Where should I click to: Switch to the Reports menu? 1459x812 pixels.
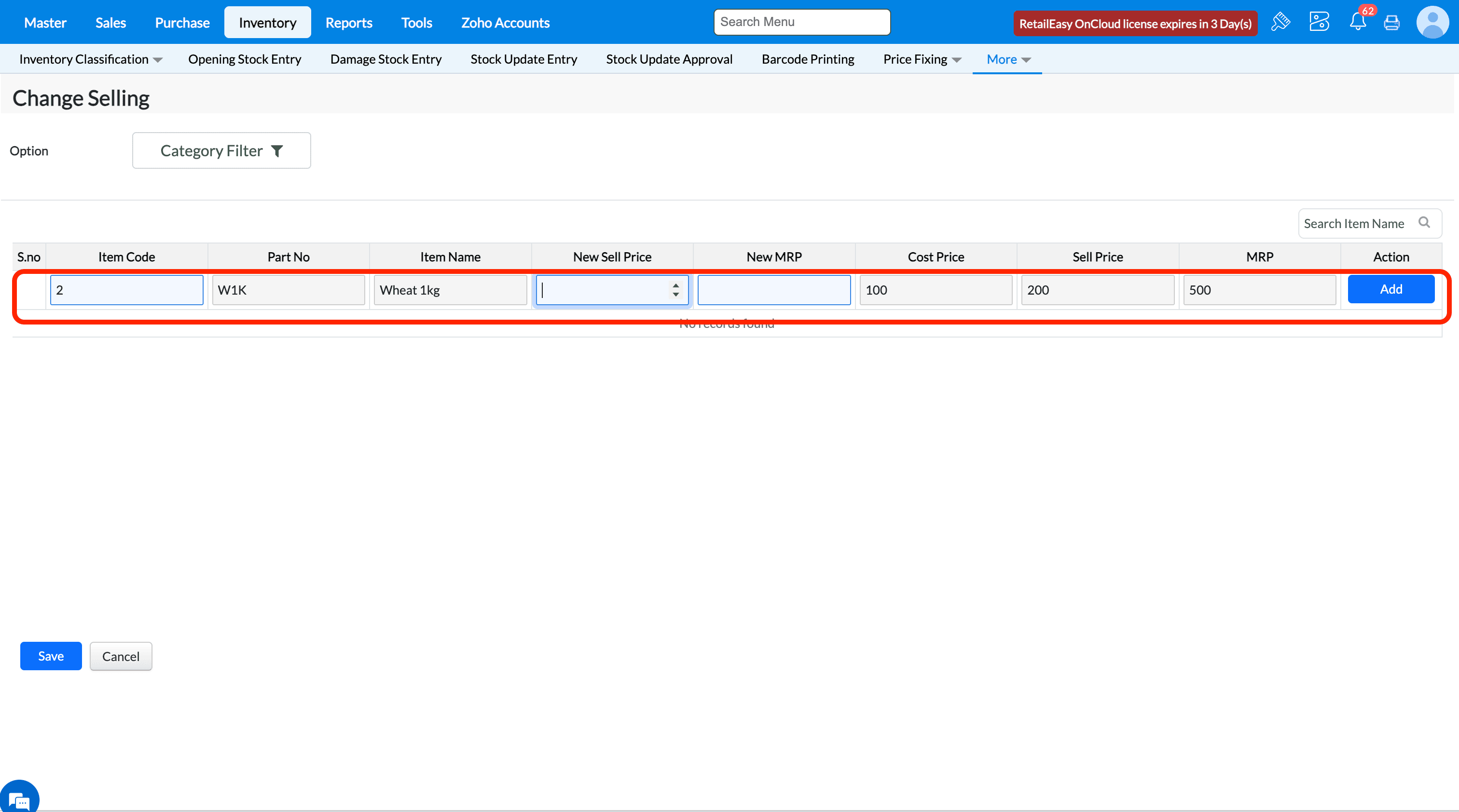[348, 23]
